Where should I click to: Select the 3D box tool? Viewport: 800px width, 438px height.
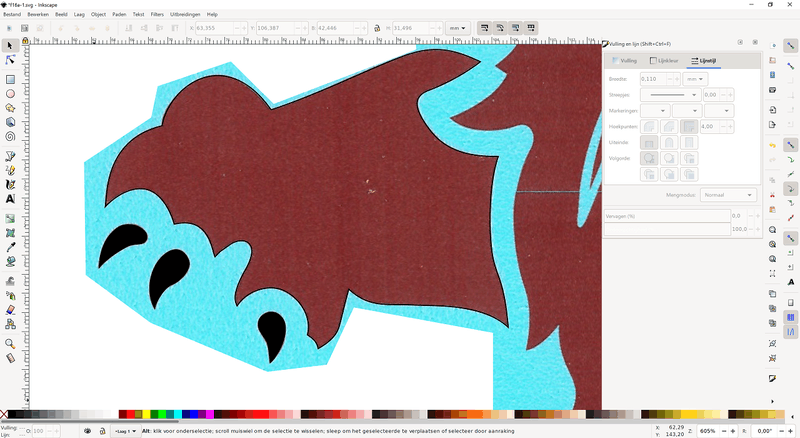pyautogui.click(x=10, y=122)
